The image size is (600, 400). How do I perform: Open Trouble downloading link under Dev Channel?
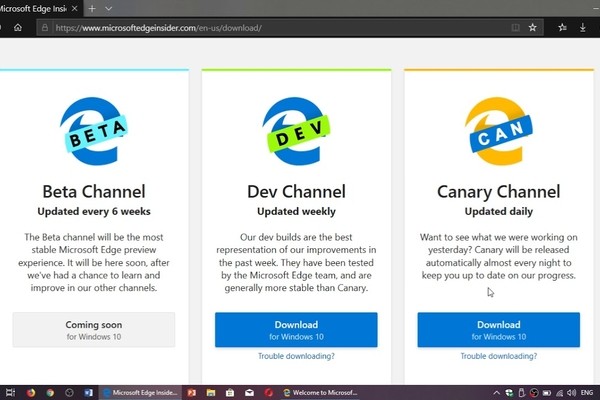coord(296,356)
